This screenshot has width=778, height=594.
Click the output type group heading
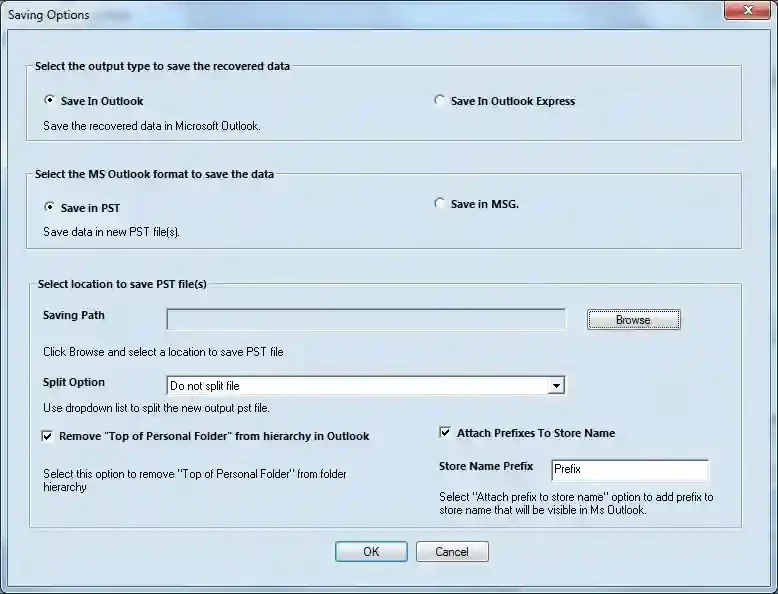pyautogui.click(x=163, y=66)
